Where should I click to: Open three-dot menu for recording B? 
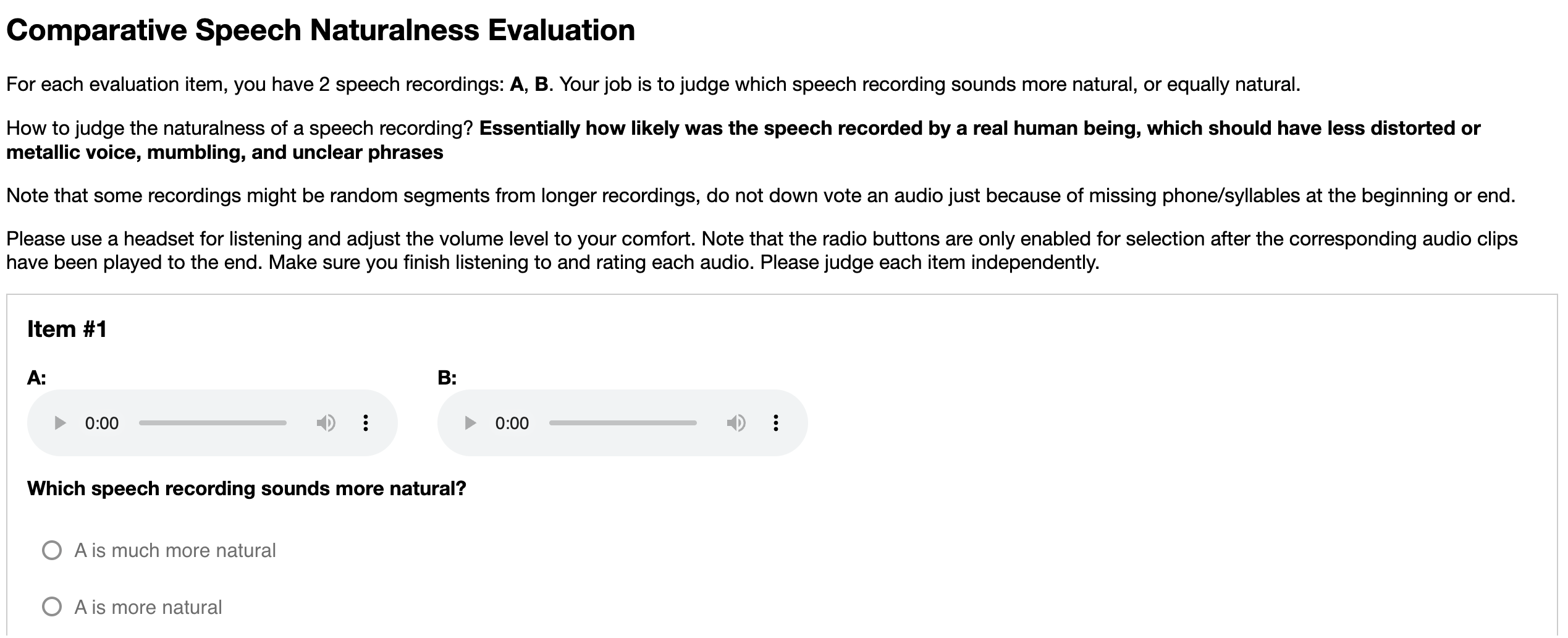point(776,423)
